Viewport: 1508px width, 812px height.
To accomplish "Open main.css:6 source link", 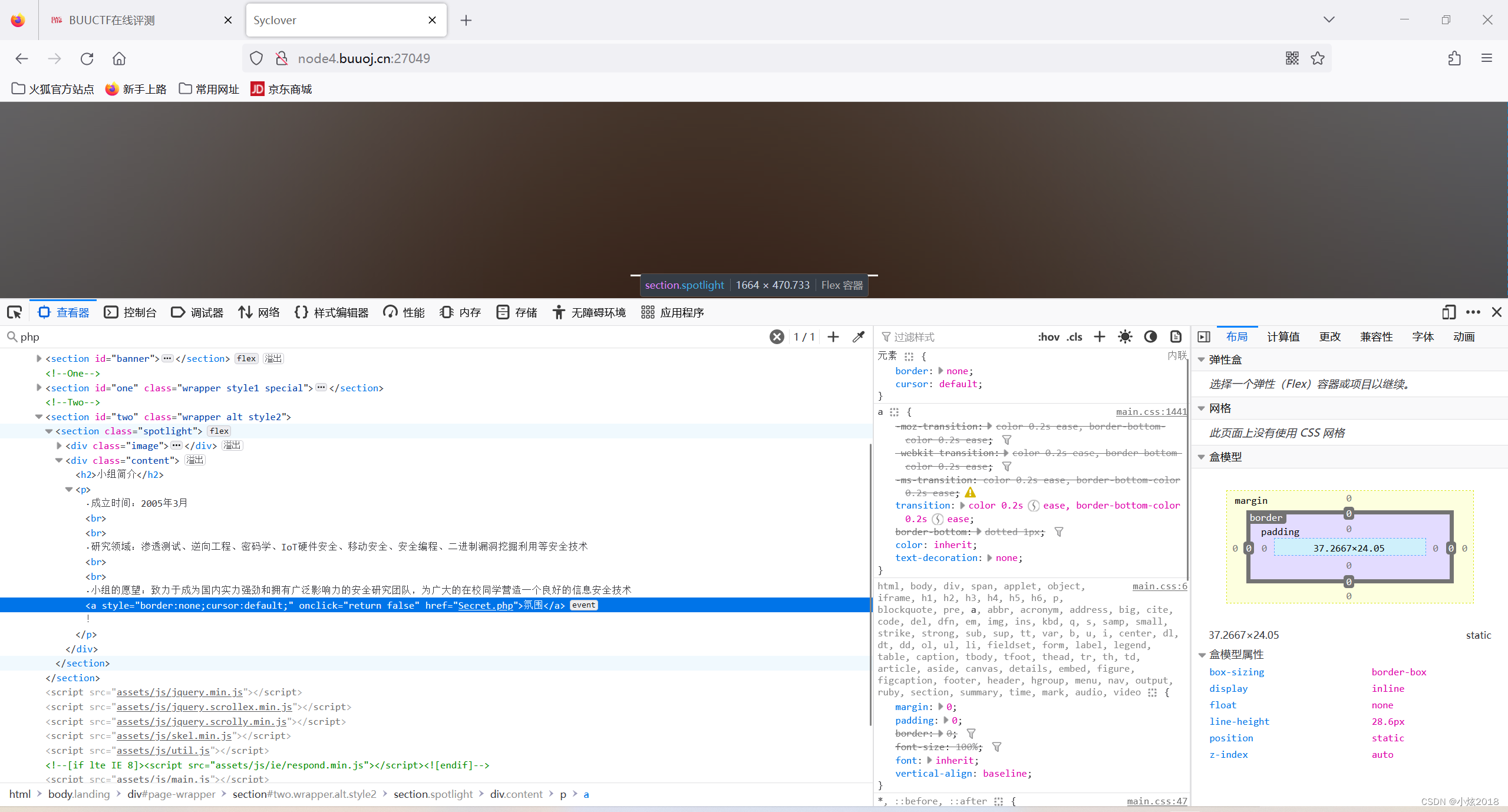I will click(1160, 586).
